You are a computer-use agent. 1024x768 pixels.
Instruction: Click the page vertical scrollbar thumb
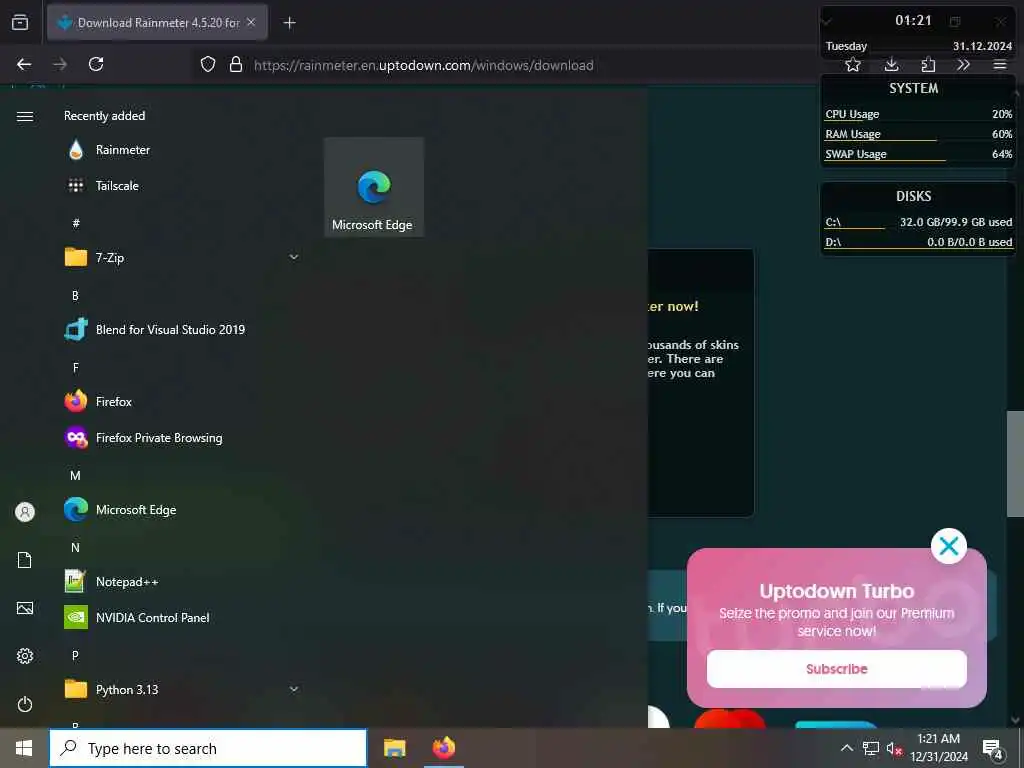tap(1014, 464)
